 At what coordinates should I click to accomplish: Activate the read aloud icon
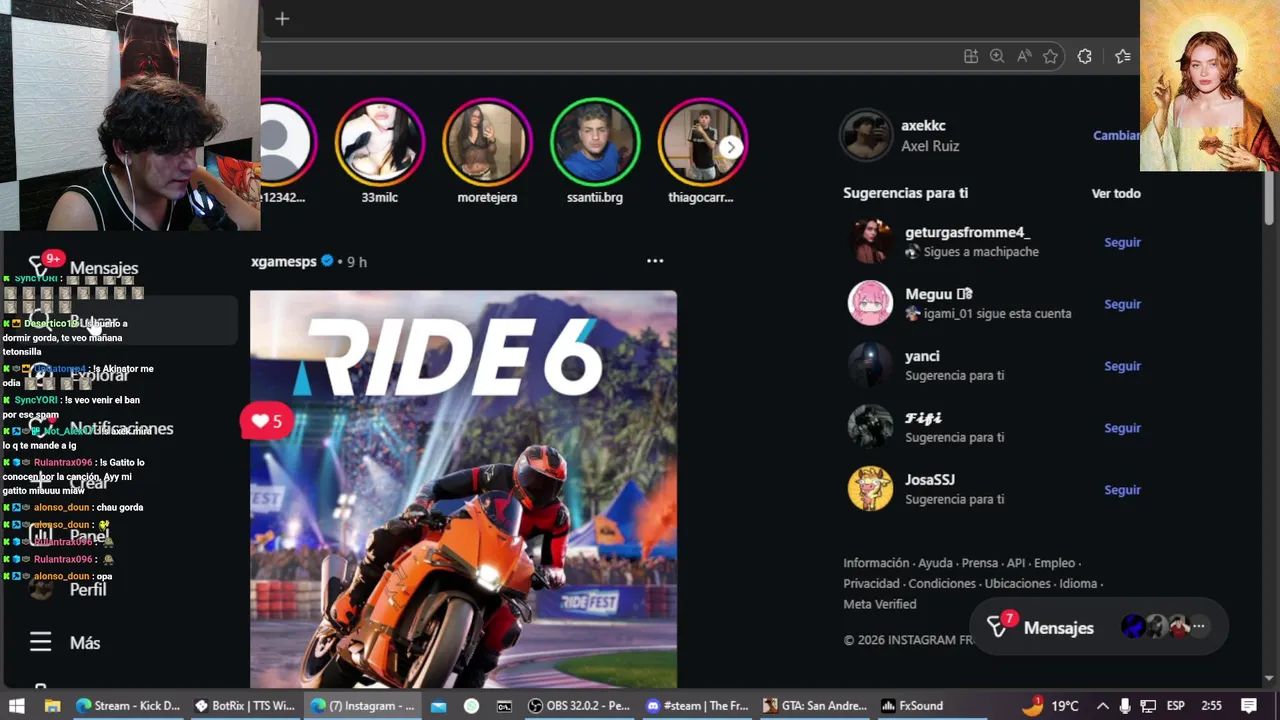tap(1024, 57)
